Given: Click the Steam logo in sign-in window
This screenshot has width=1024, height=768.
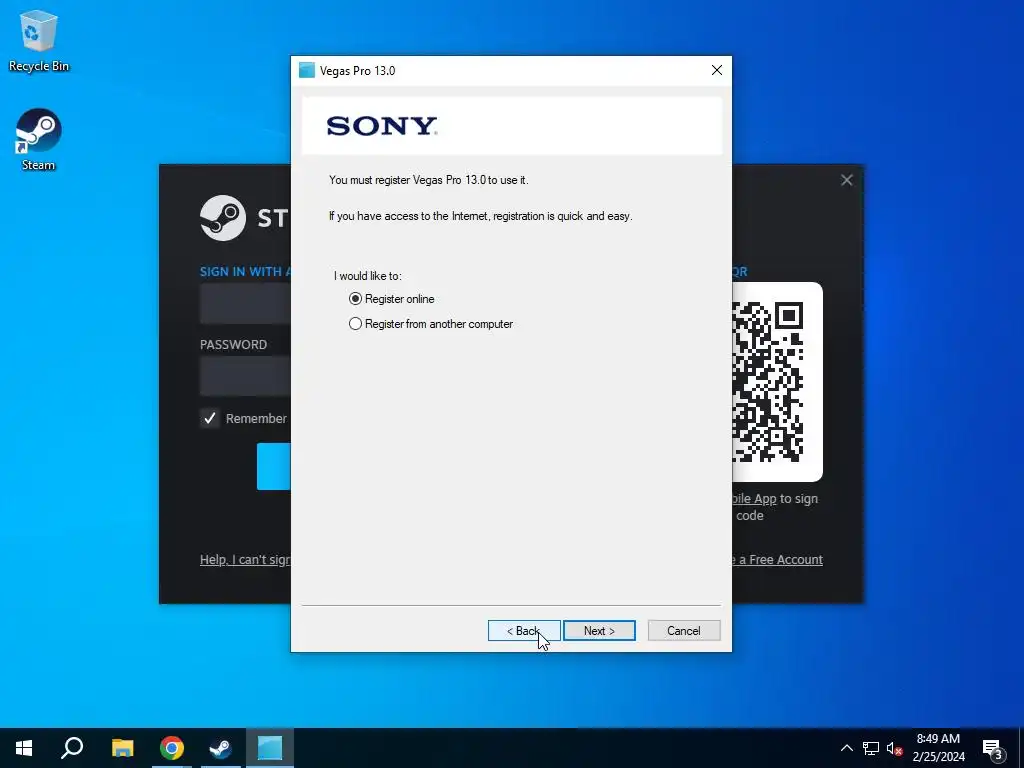Looking at the screenshot, I should point(223,218).
